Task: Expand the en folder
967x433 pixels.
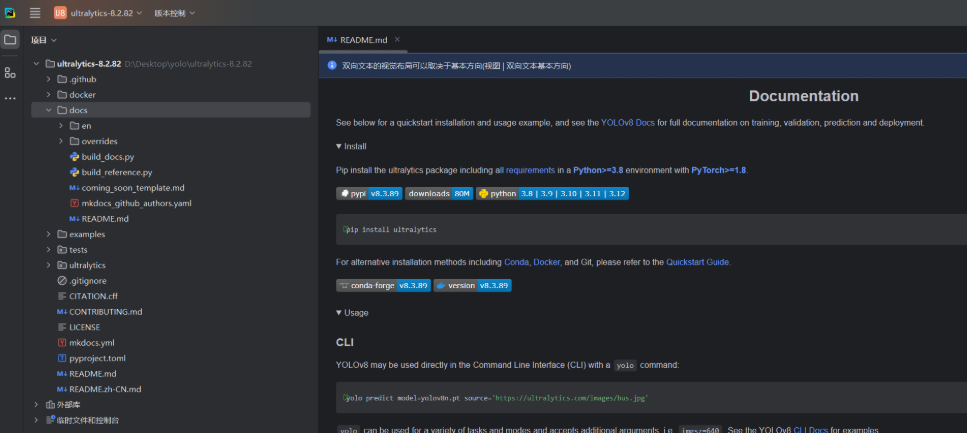Action: pos(60,125)
